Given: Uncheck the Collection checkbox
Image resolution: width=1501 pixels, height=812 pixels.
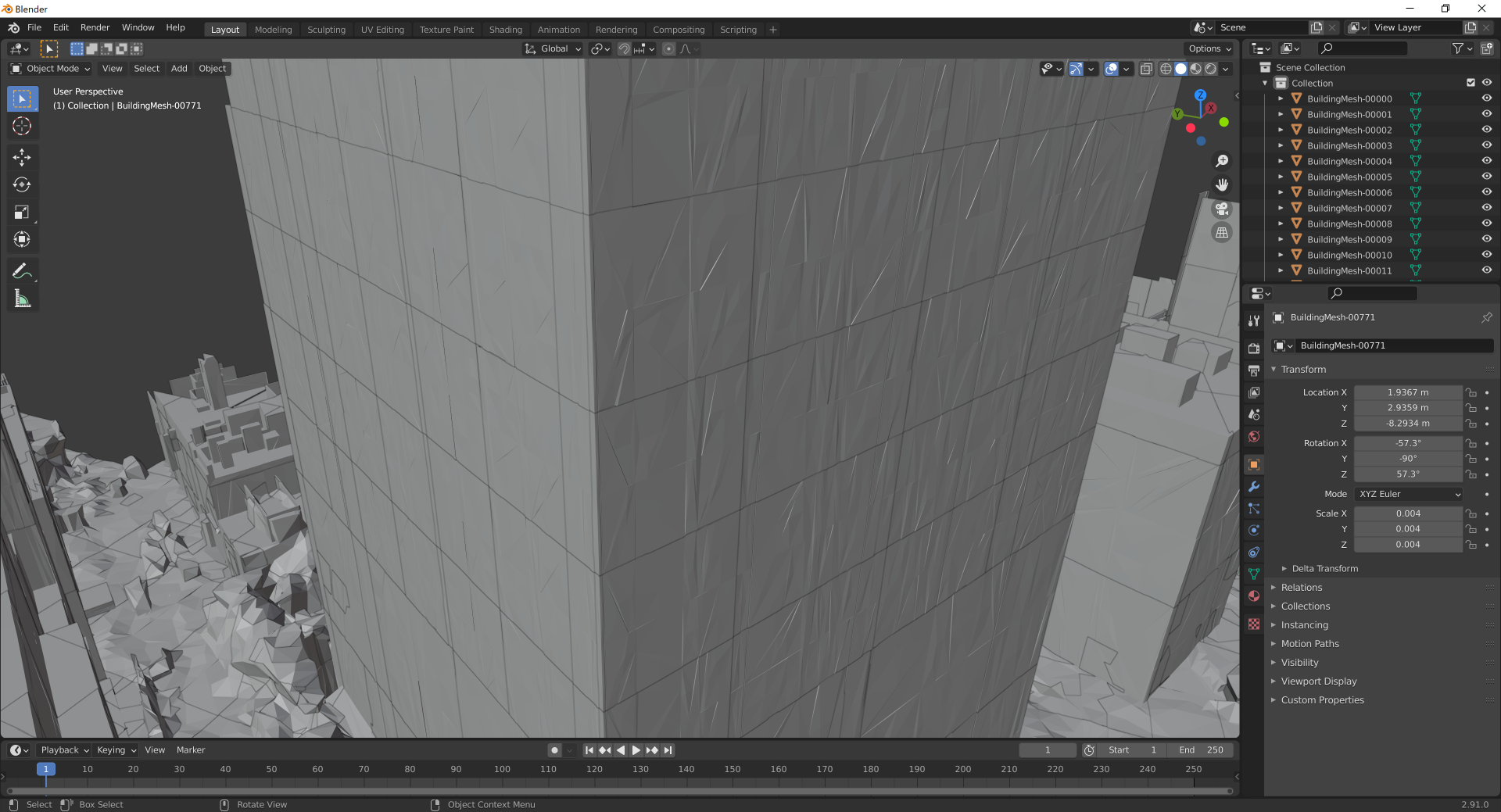Looking at the screenshot, I should (x=1471, y=83).
